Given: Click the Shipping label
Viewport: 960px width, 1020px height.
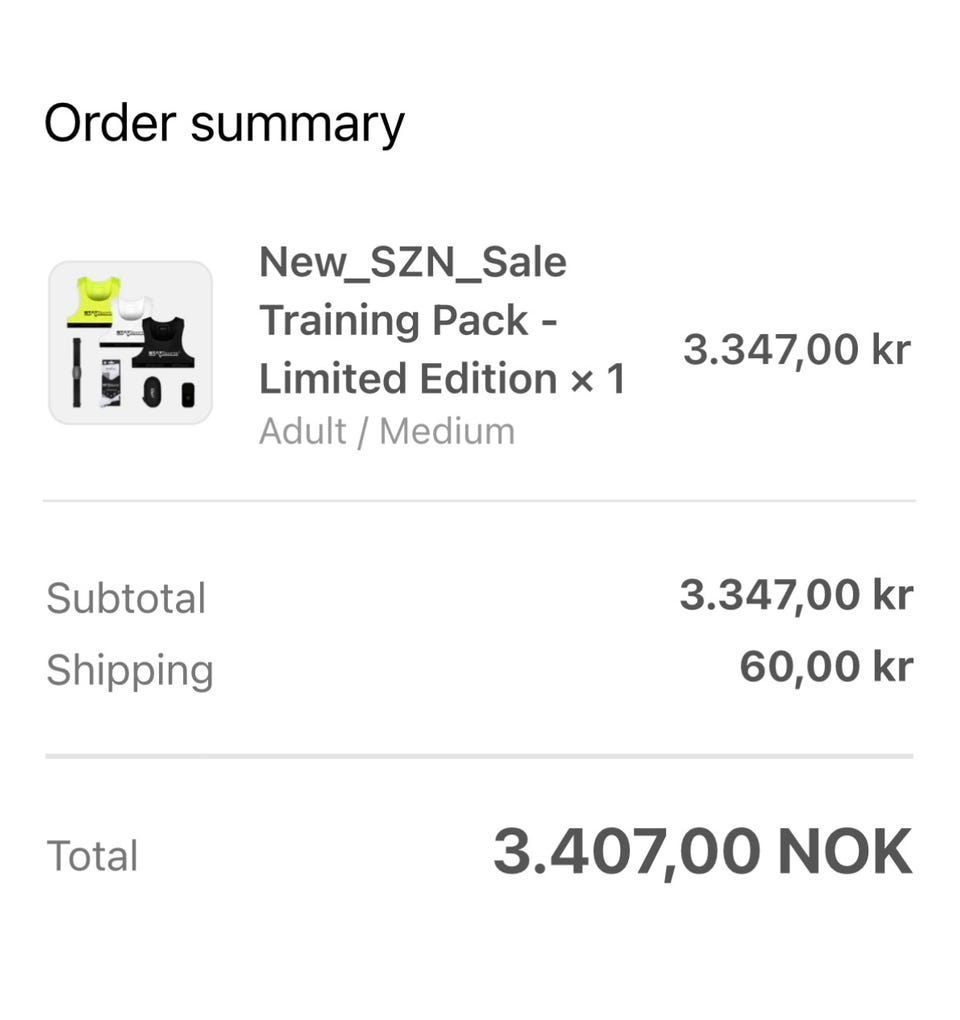Looking at the screenshot, I should (130, 670).
